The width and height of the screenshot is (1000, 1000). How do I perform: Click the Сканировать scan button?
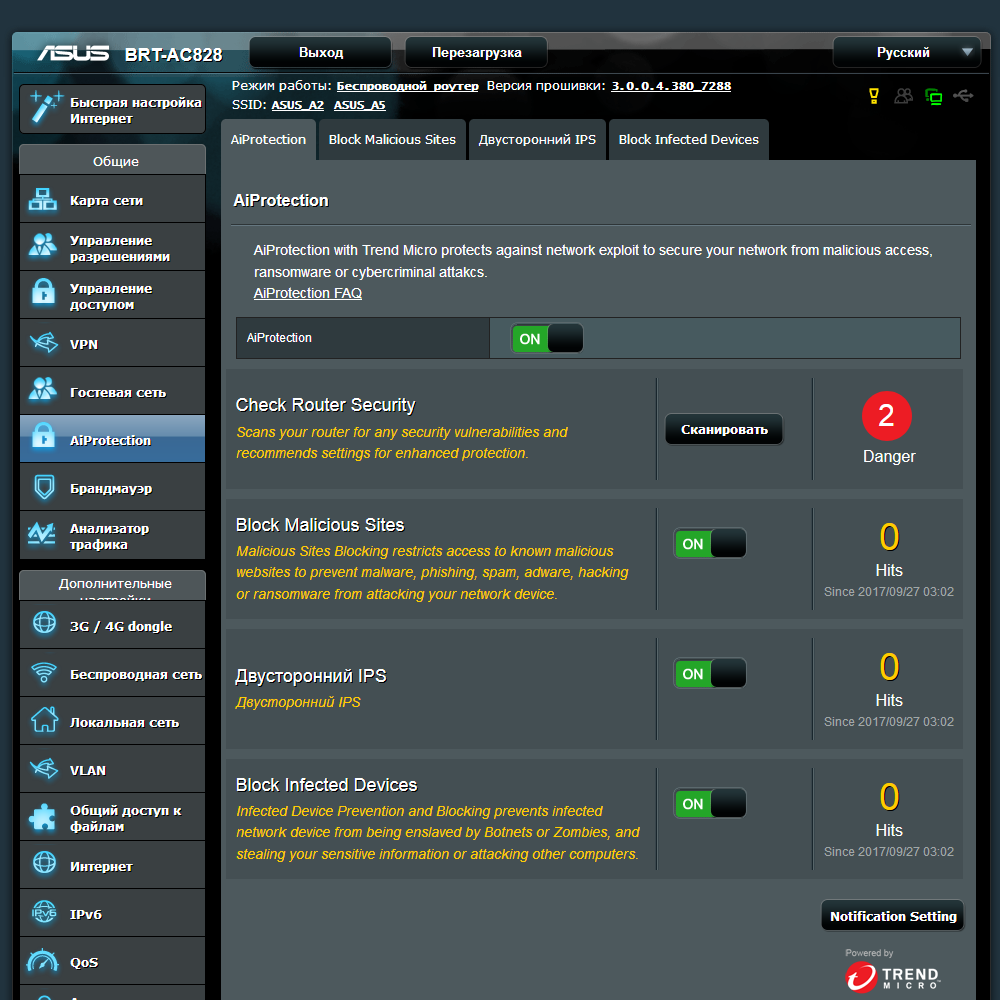tap(724, 430)
